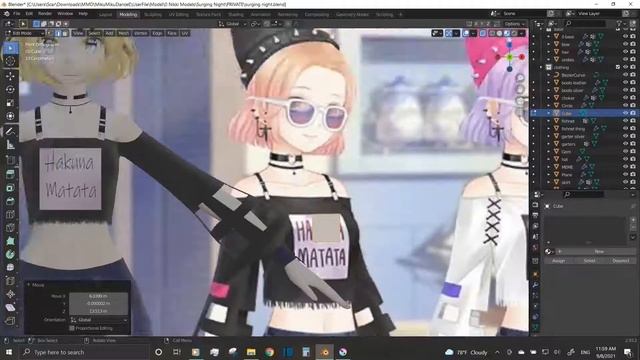Click the Move X value field
Image resolution: width=640 pixels, height=360 pixels.
pos(98,296)
